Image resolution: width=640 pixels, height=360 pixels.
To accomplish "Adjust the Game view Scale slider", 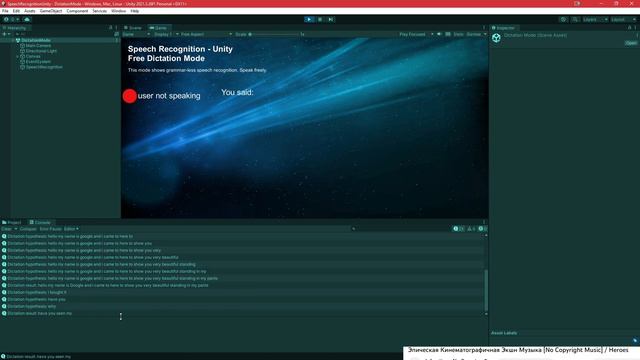I will click(274, 34).
